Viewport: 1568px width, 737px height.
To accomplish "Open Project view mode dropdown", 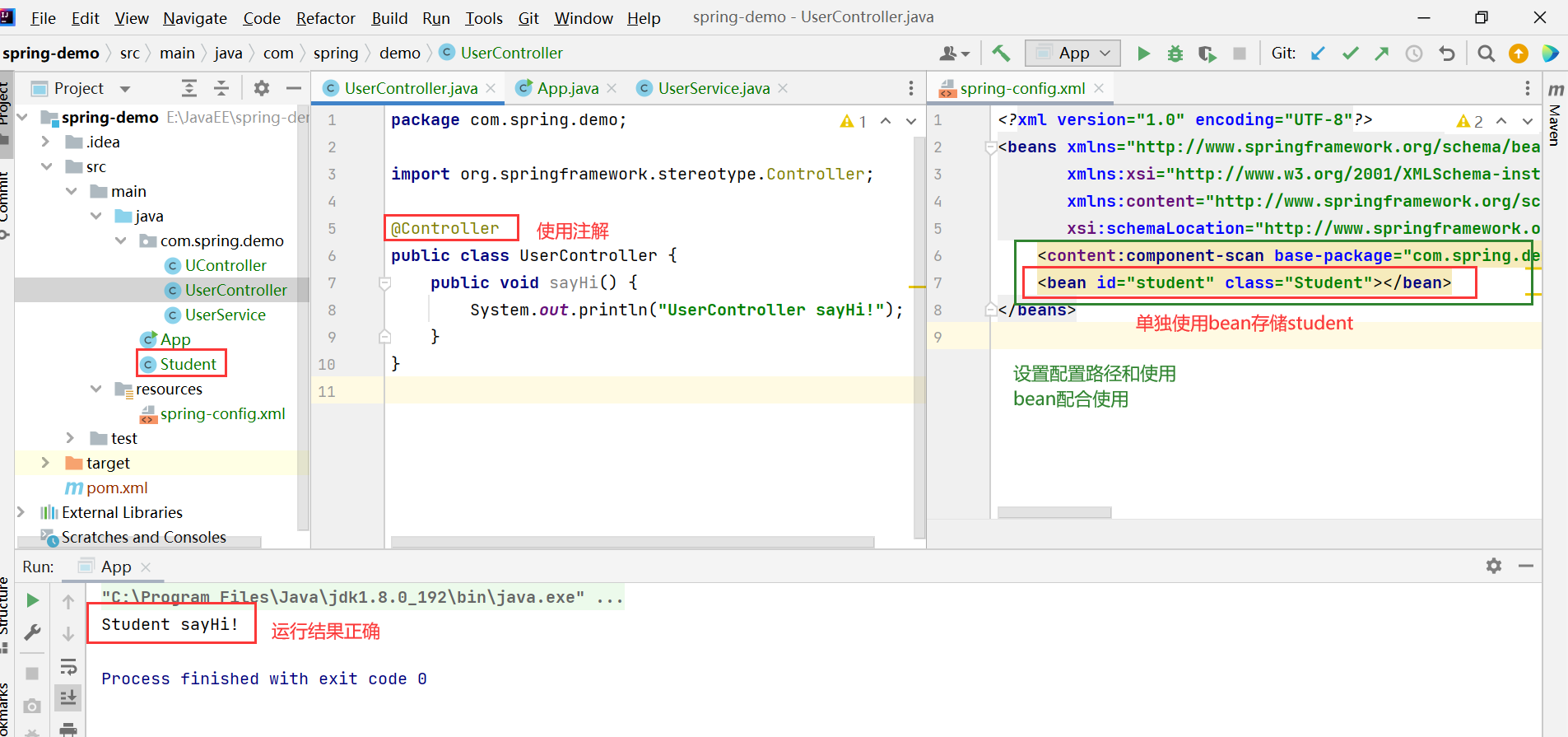I will tap(125, 89).
